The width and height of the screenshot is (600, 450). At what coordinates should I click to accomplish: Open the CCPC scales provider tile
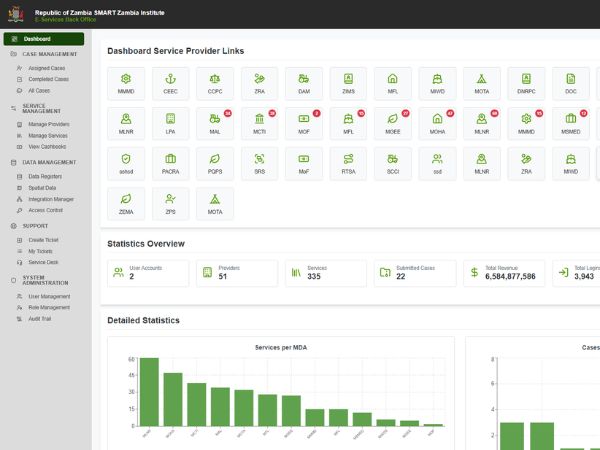215,84
